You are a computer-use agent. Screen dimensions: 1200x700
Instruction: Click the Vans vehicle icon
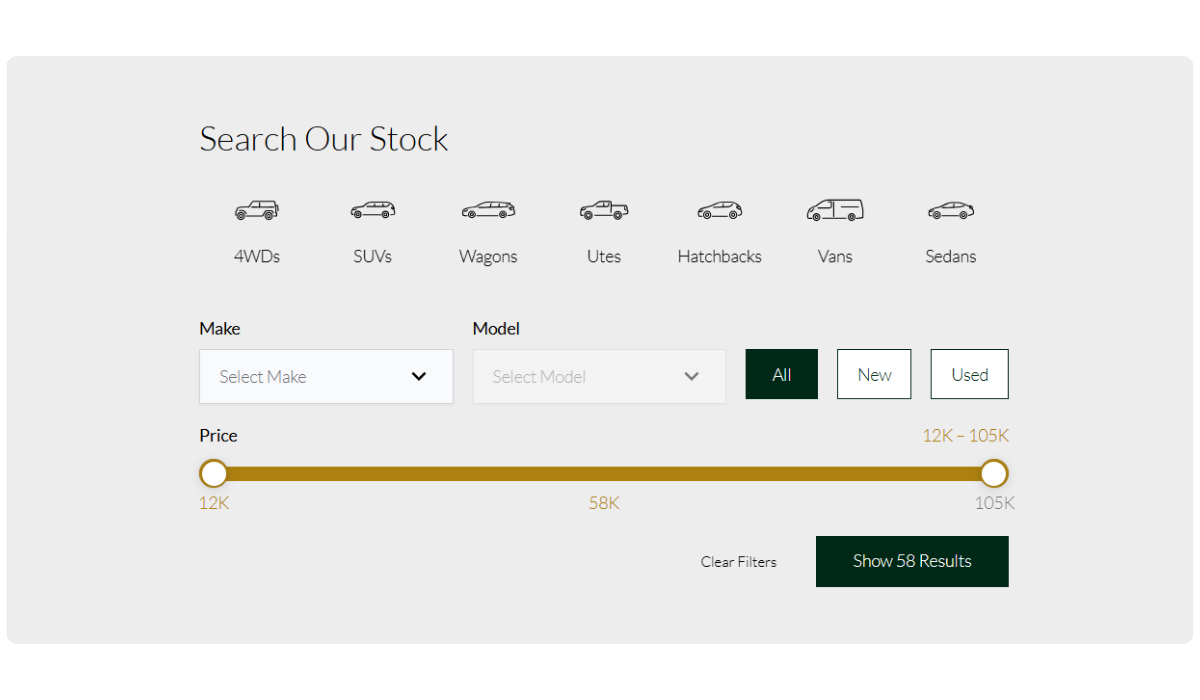835,210
